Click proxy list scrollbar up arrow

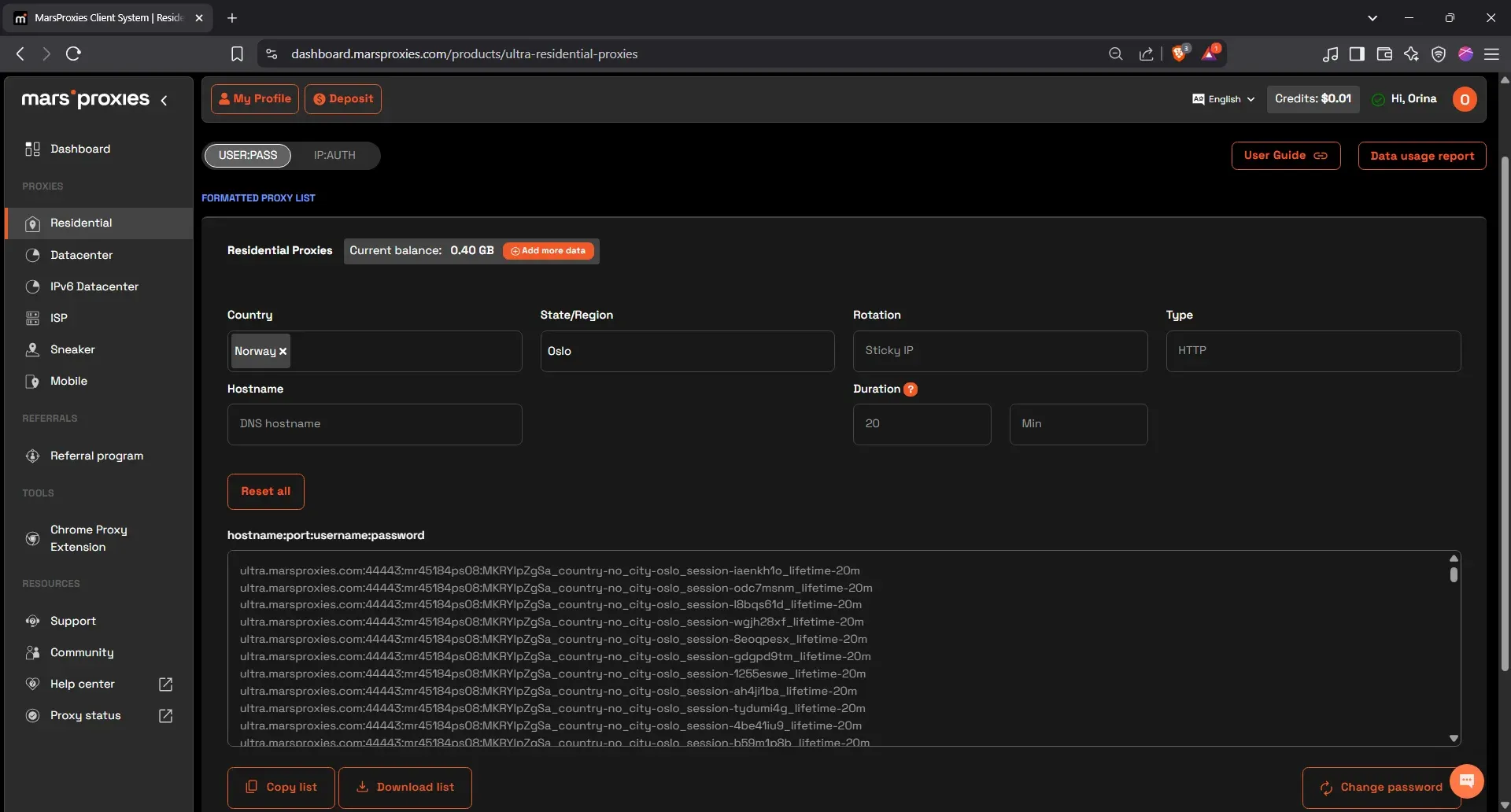click(x=1454, y=558)
